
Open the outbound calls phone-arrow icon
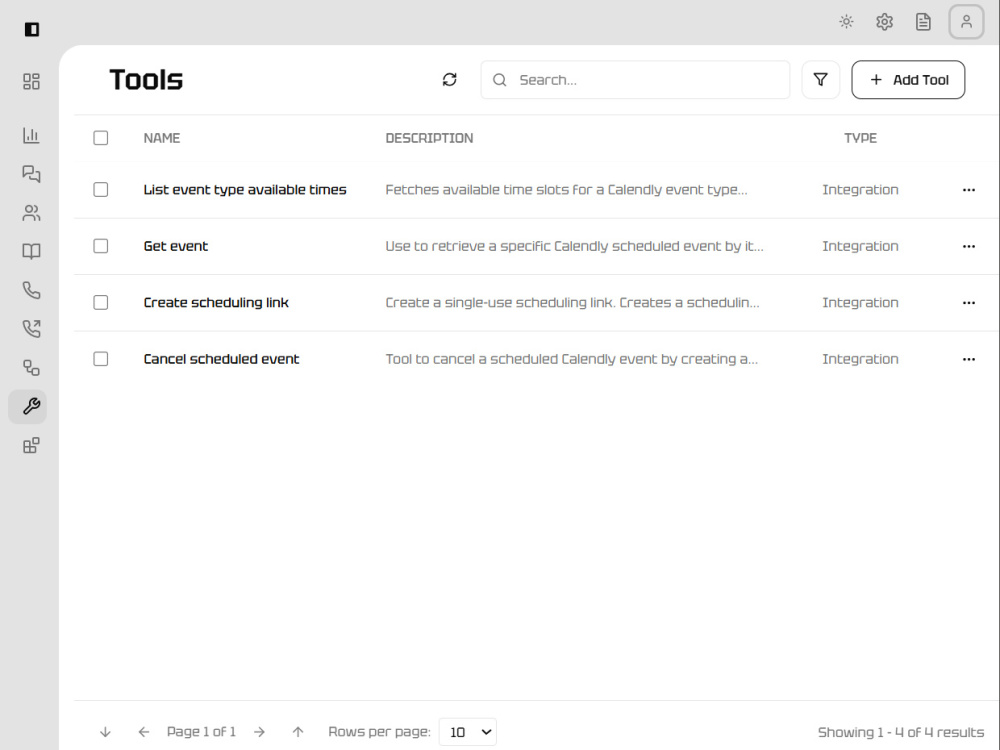(31, 329)
